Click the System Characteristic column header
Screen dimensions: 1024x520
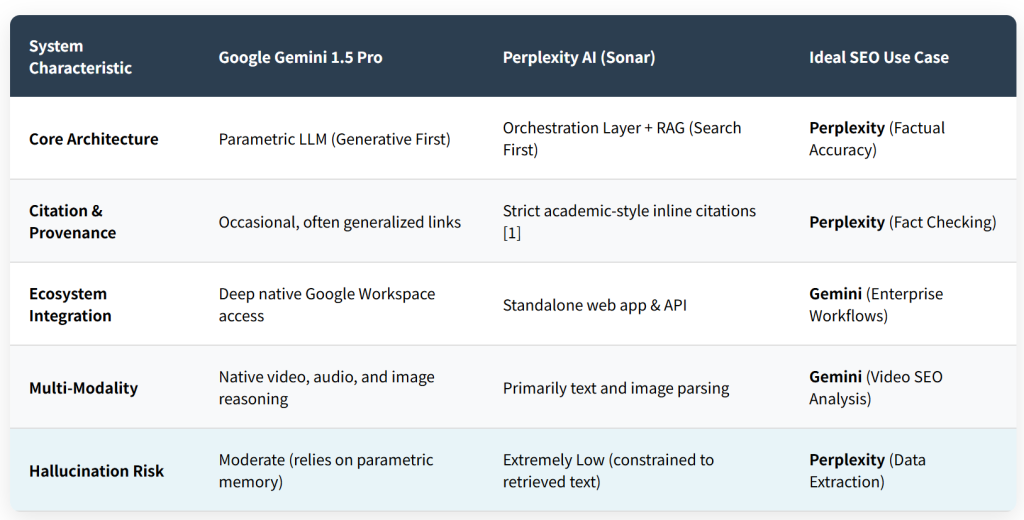click(x=80, y=57)
